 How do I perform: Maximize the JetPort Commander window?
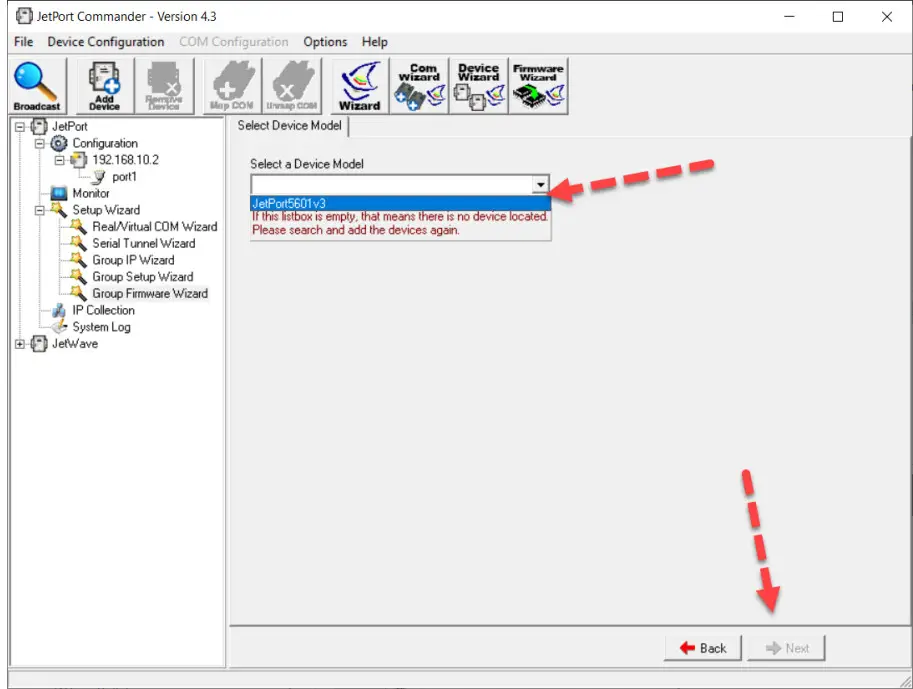[x=838, y=17]
